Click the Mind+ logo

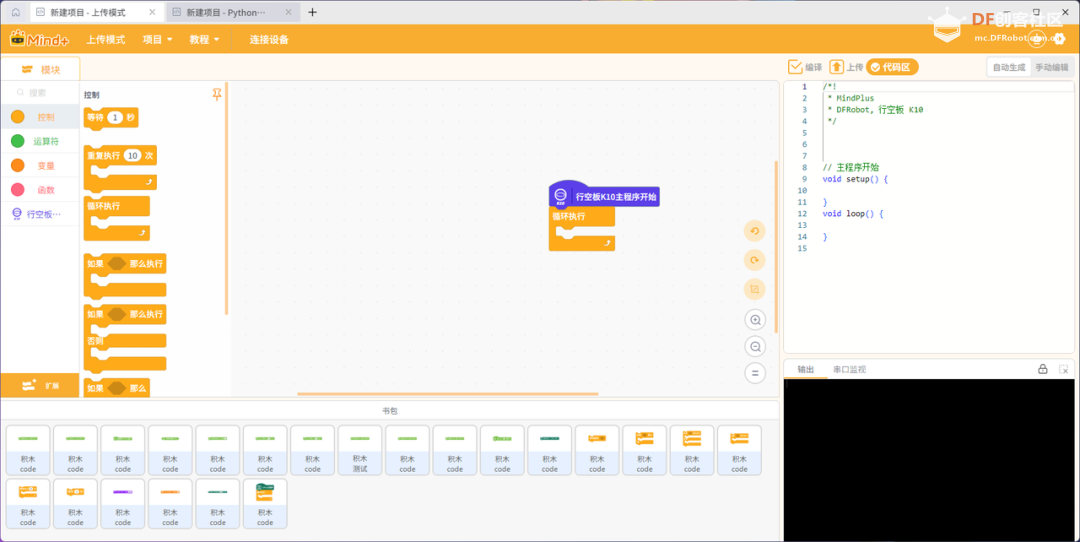pyautogui.click(x=39, y=39)
